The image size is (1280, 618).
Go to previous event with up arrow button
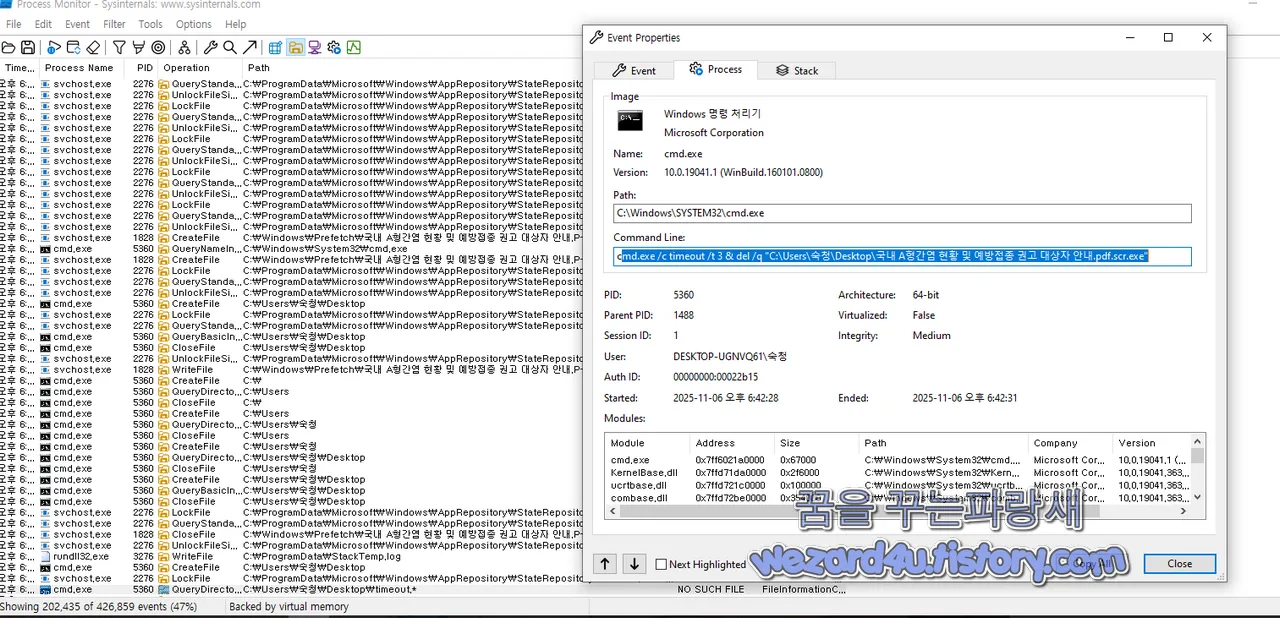point(605,564)
